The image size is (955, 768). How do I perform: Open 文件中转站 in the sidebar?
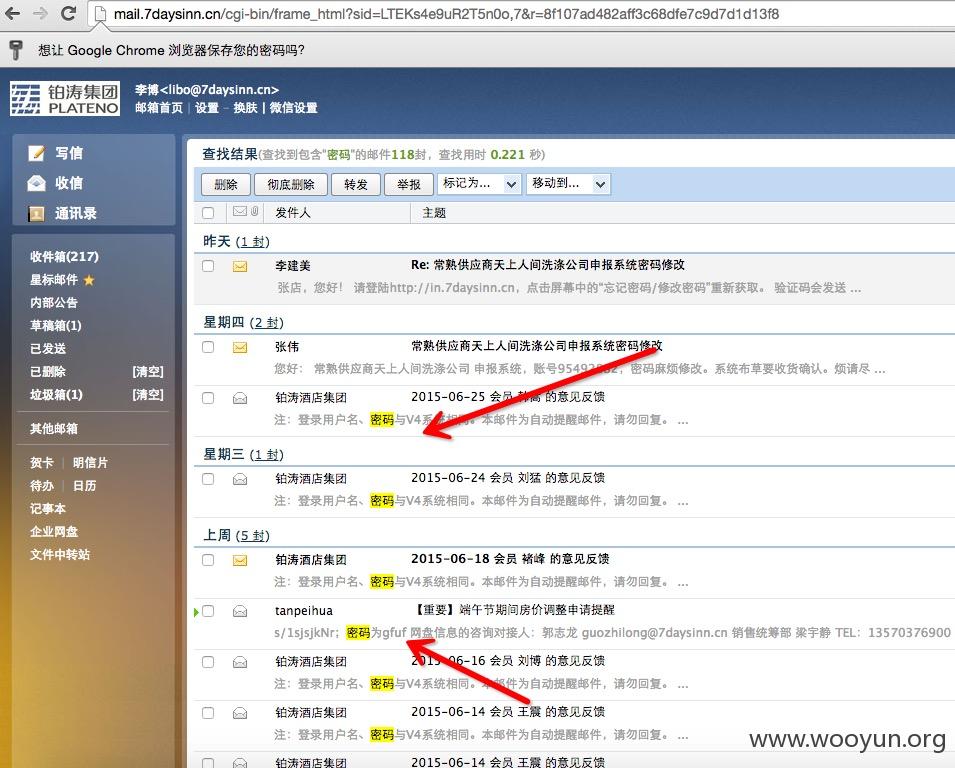(60, 554)
